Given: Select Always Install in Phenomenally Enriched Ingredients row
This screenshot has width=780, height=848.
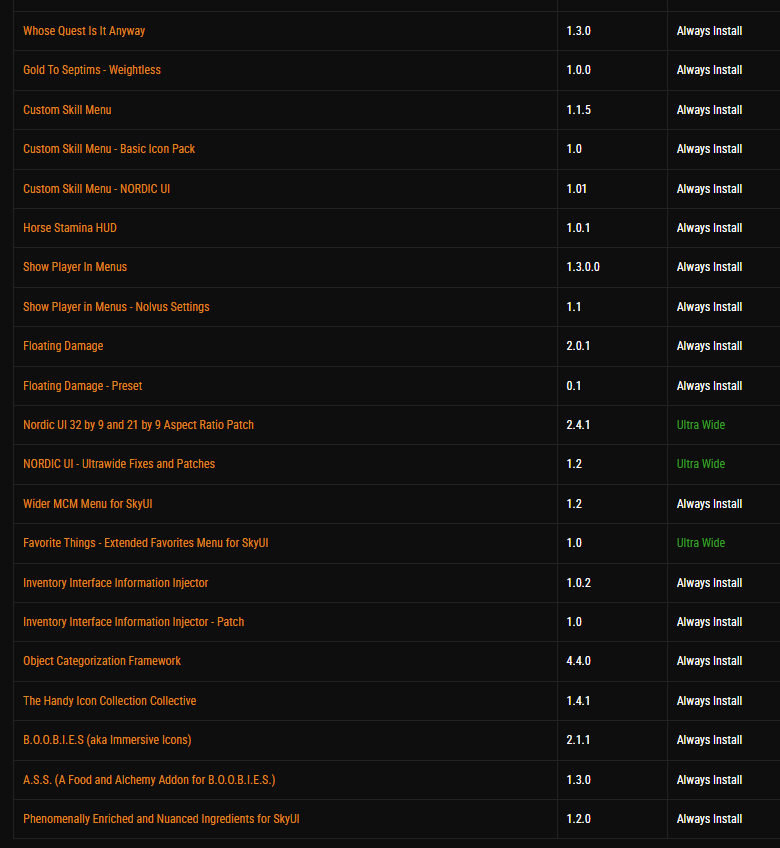Looking at the screenshot, I should [x=709, y=818].
